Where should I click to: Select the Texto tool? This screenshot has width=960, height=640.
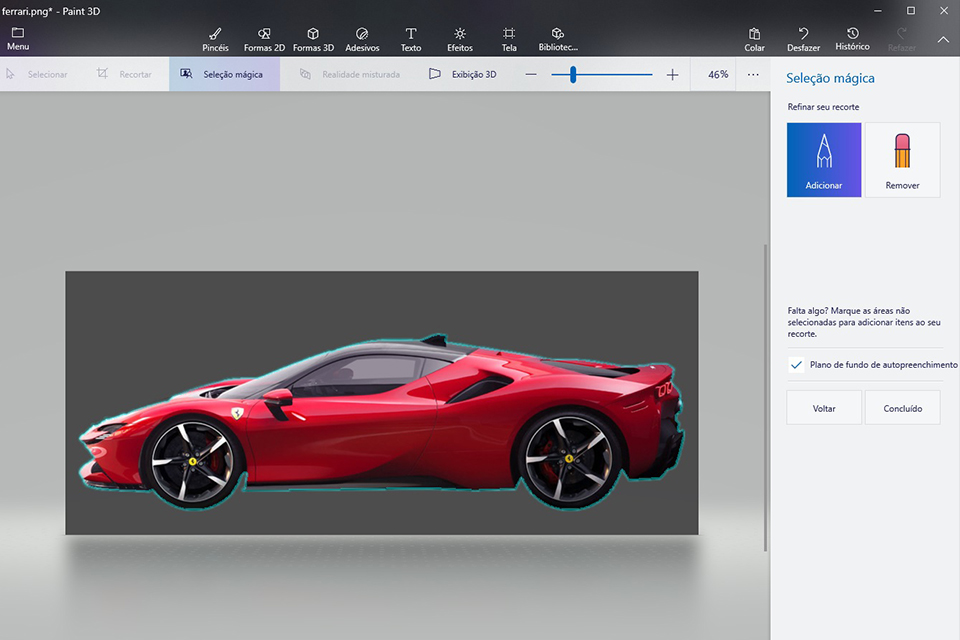pyautogui.click(x=411, y=39)
